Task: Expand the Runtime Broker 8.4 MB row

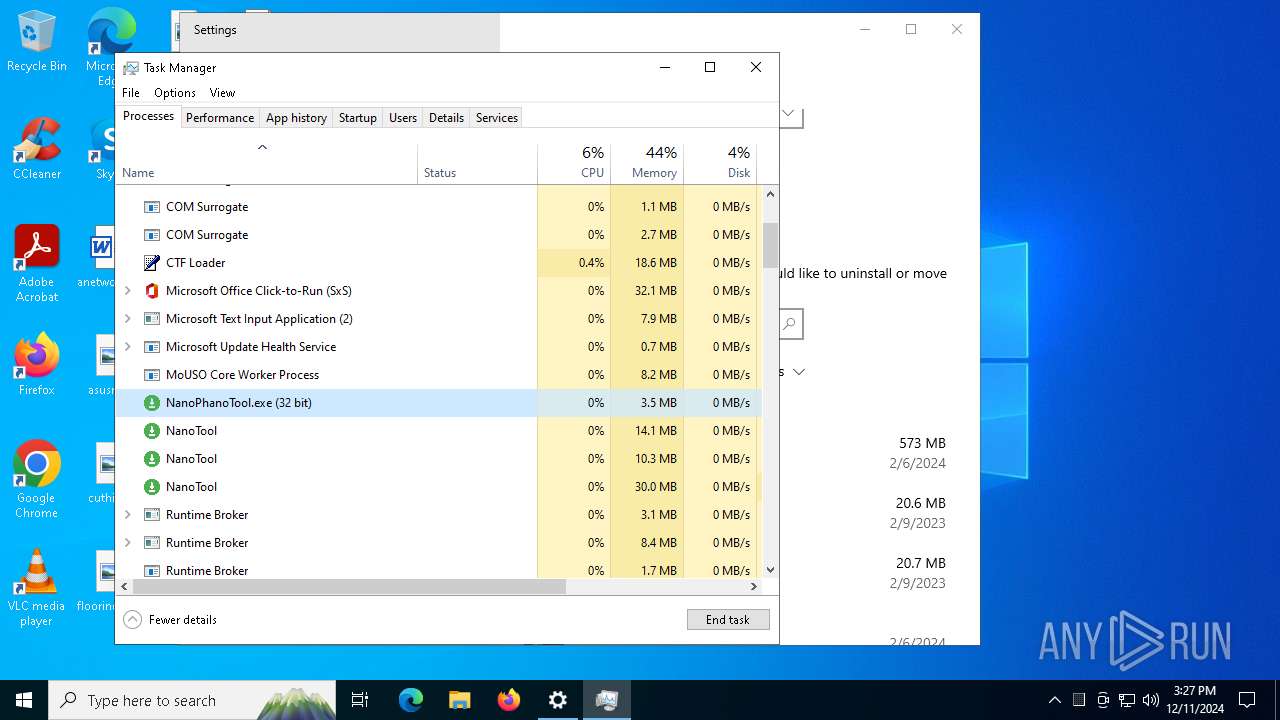Action: point(128,543)
